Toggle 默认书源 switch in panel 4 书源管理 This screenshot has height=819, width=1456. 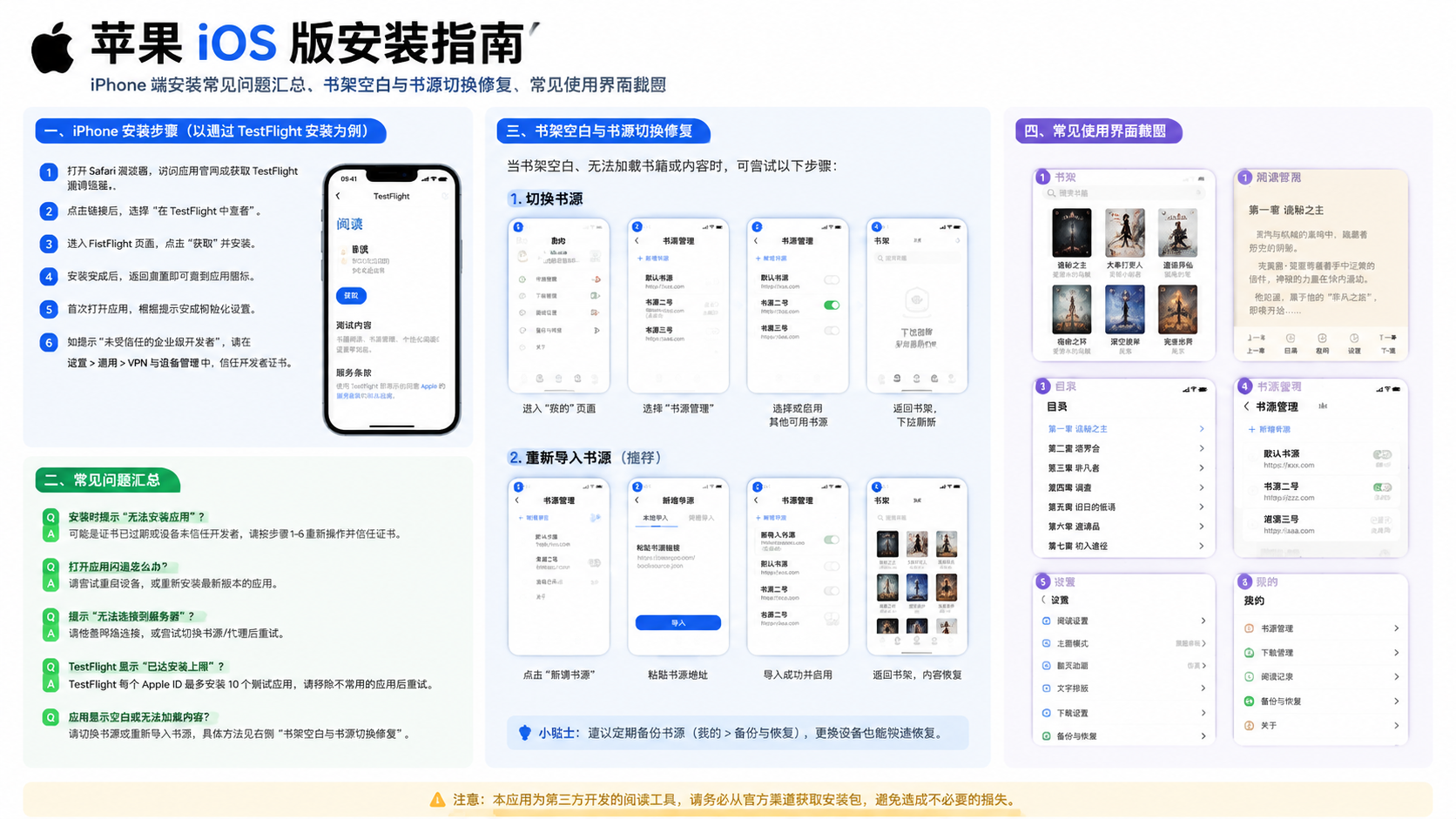(x=1382, y=455)
